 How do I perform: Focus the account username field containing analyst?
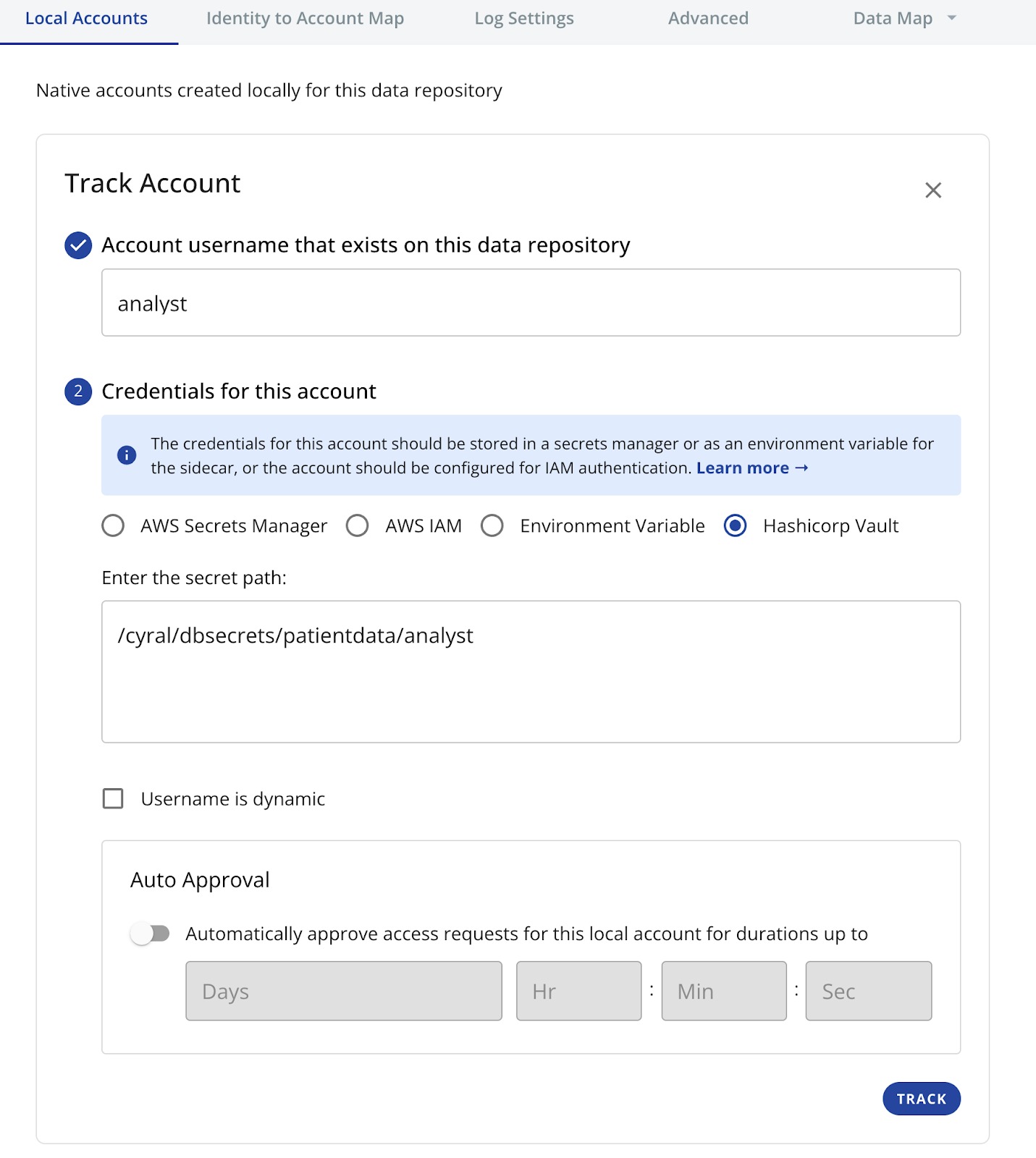click(x=531, y=303)
